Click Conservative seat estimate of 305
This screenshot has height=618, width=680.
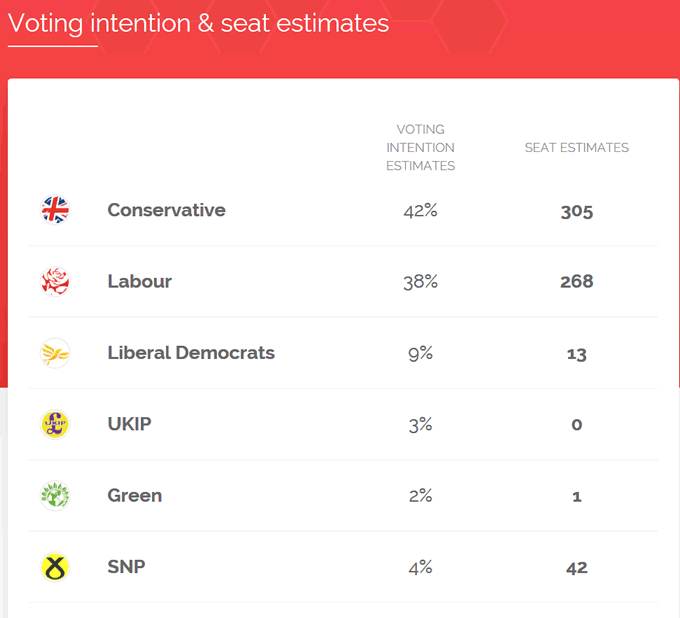click(577, 211)
